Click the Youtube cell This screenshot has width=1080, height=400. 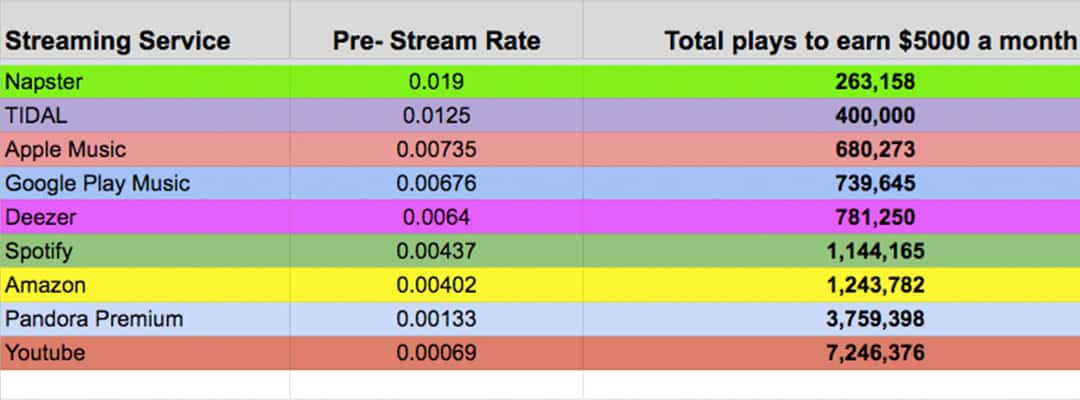tap(45, 353)
